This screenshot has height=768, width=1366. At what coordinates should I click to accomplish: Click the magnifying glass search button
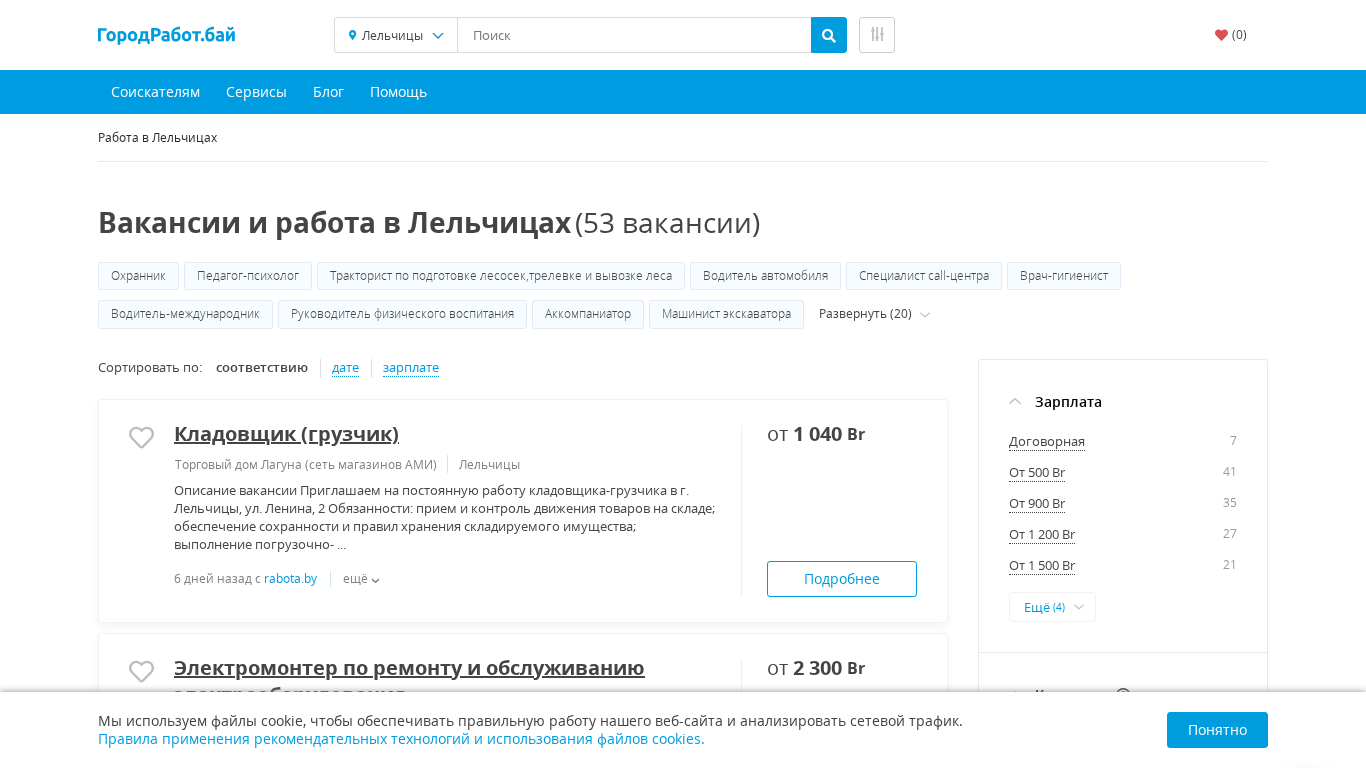click(828, 35)
